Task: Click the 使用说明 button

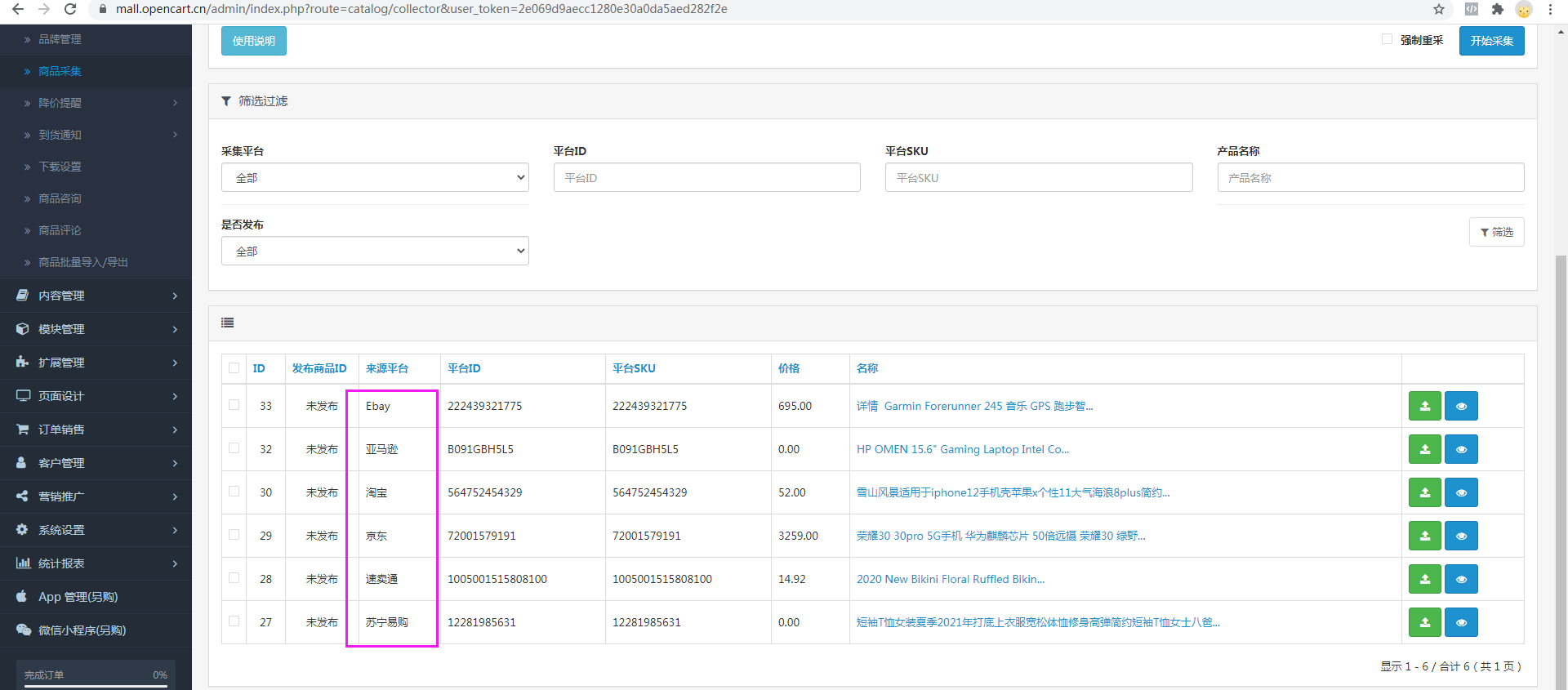Action: click(254, 41)
